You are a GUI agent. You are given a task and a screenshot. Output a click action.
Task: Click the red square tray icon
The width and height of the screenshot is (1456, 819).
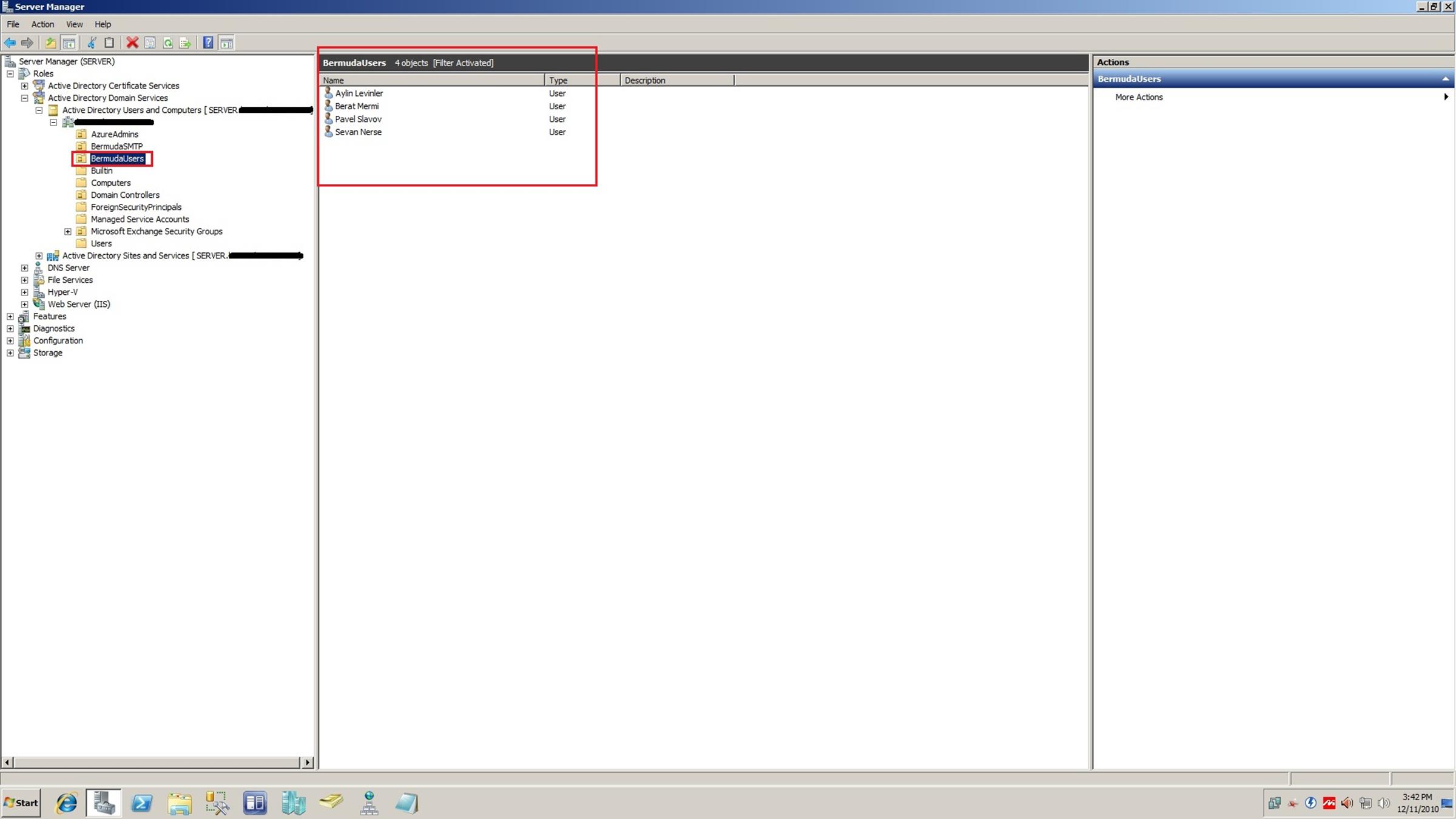[x=1329, y=803]
